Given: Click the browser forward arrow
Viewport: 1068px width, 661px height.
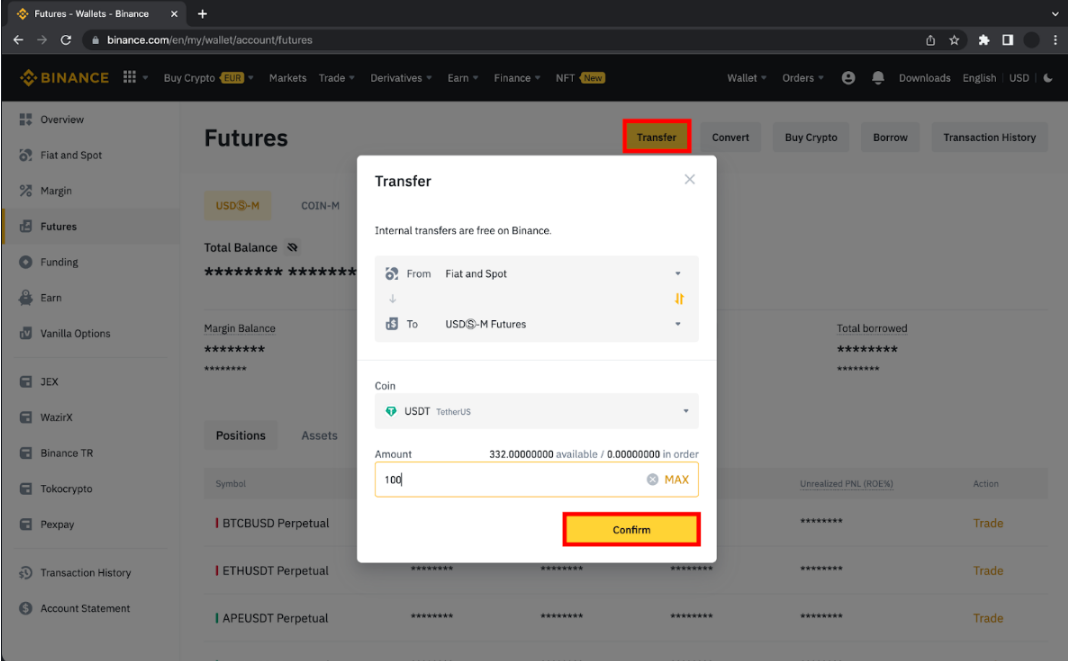Looking at the screenshot, I should point(42,40).
